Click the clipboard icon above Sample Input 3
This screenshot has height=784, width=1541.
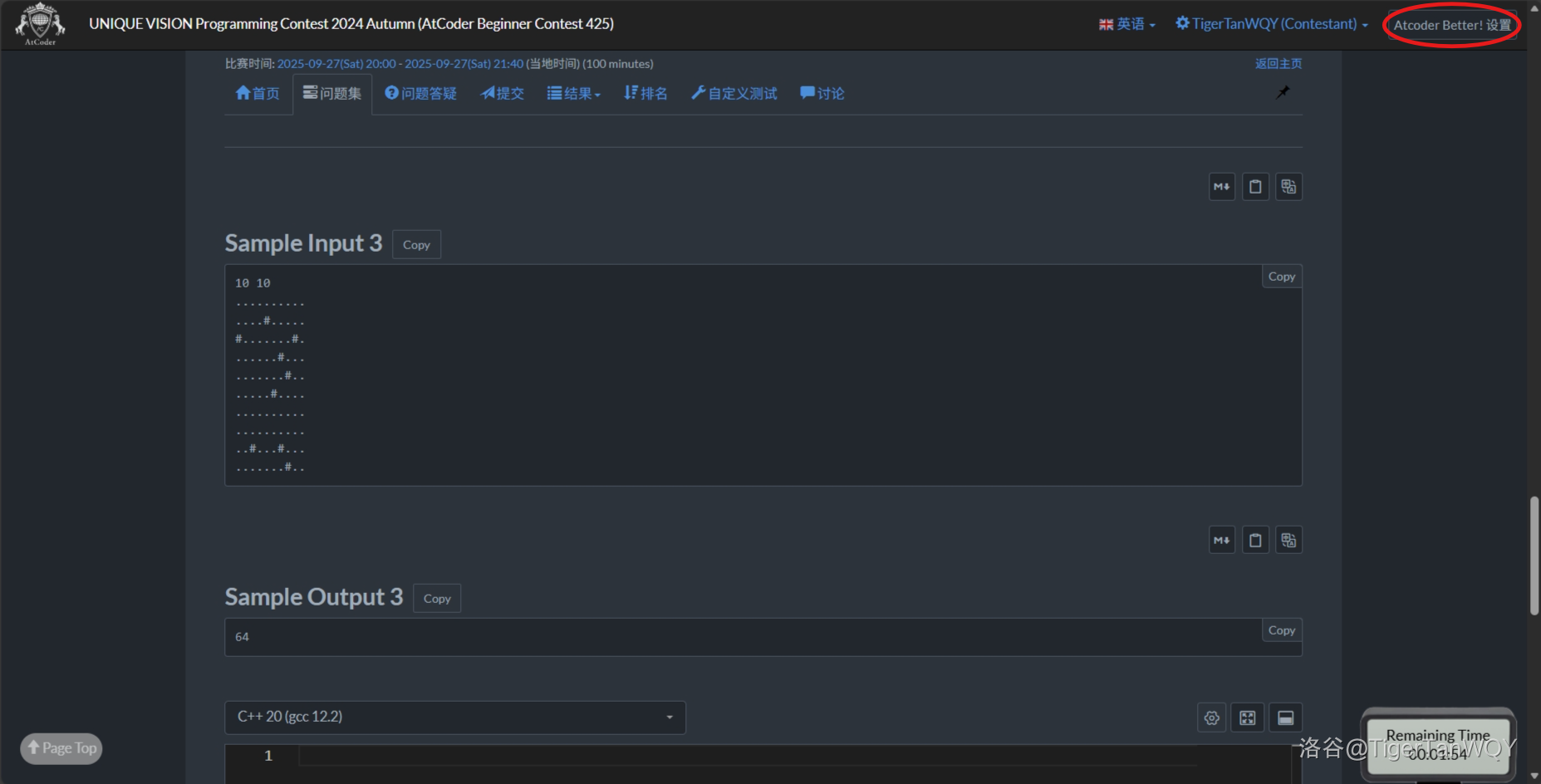(1255, 187)
